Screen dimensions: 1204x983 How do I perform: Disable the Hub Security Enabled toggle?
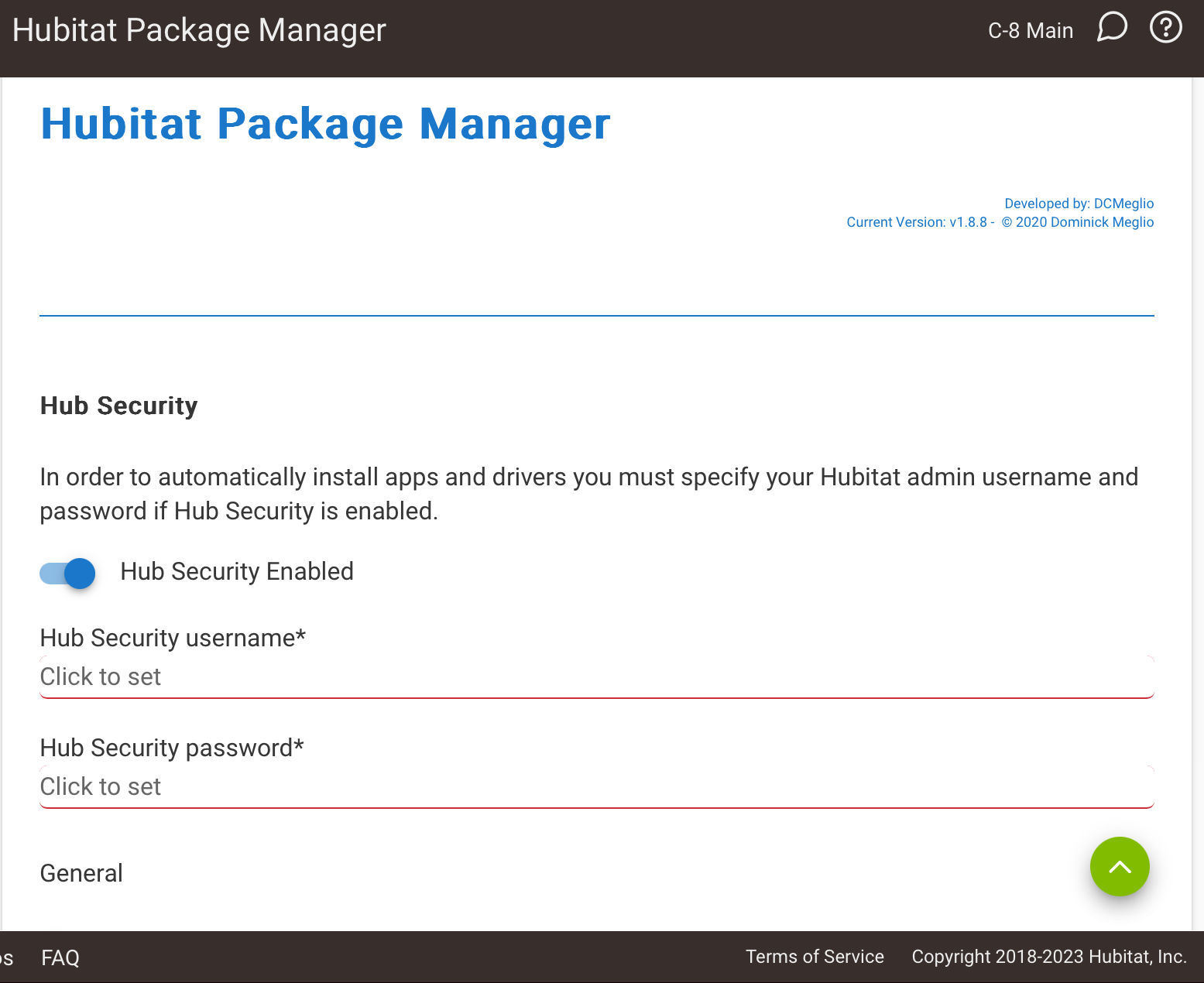(x=68, y=573)
